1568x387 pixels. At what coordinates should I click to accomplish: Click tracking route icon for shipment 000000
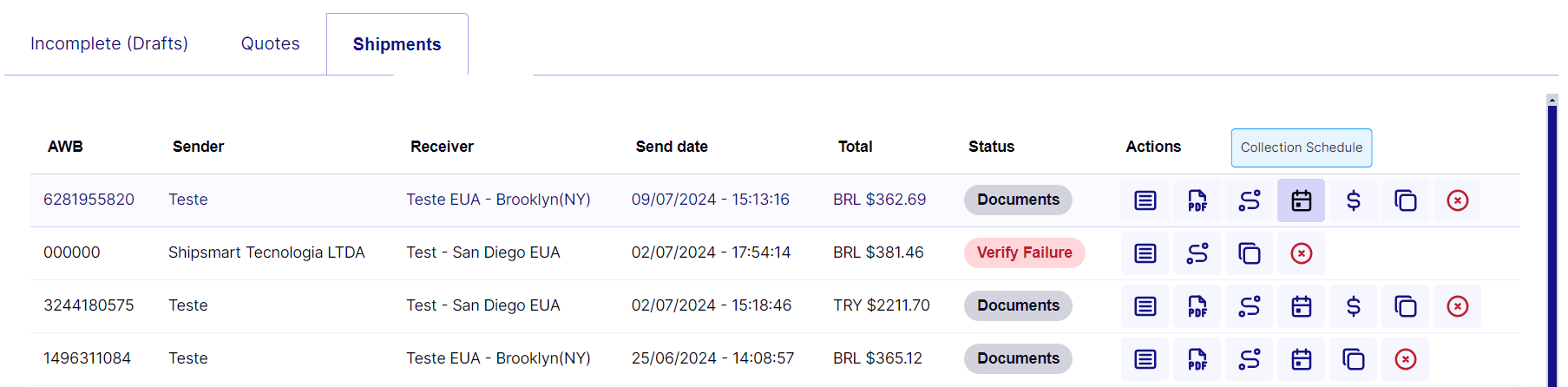tap(1197, 253)
